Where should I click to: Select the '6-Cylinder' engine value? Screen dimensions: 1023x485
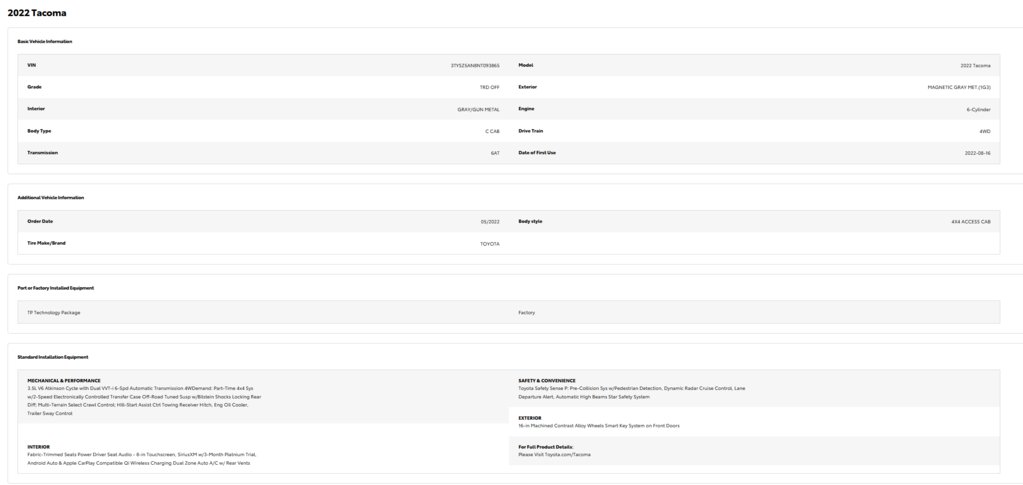(x=979, y=110)
